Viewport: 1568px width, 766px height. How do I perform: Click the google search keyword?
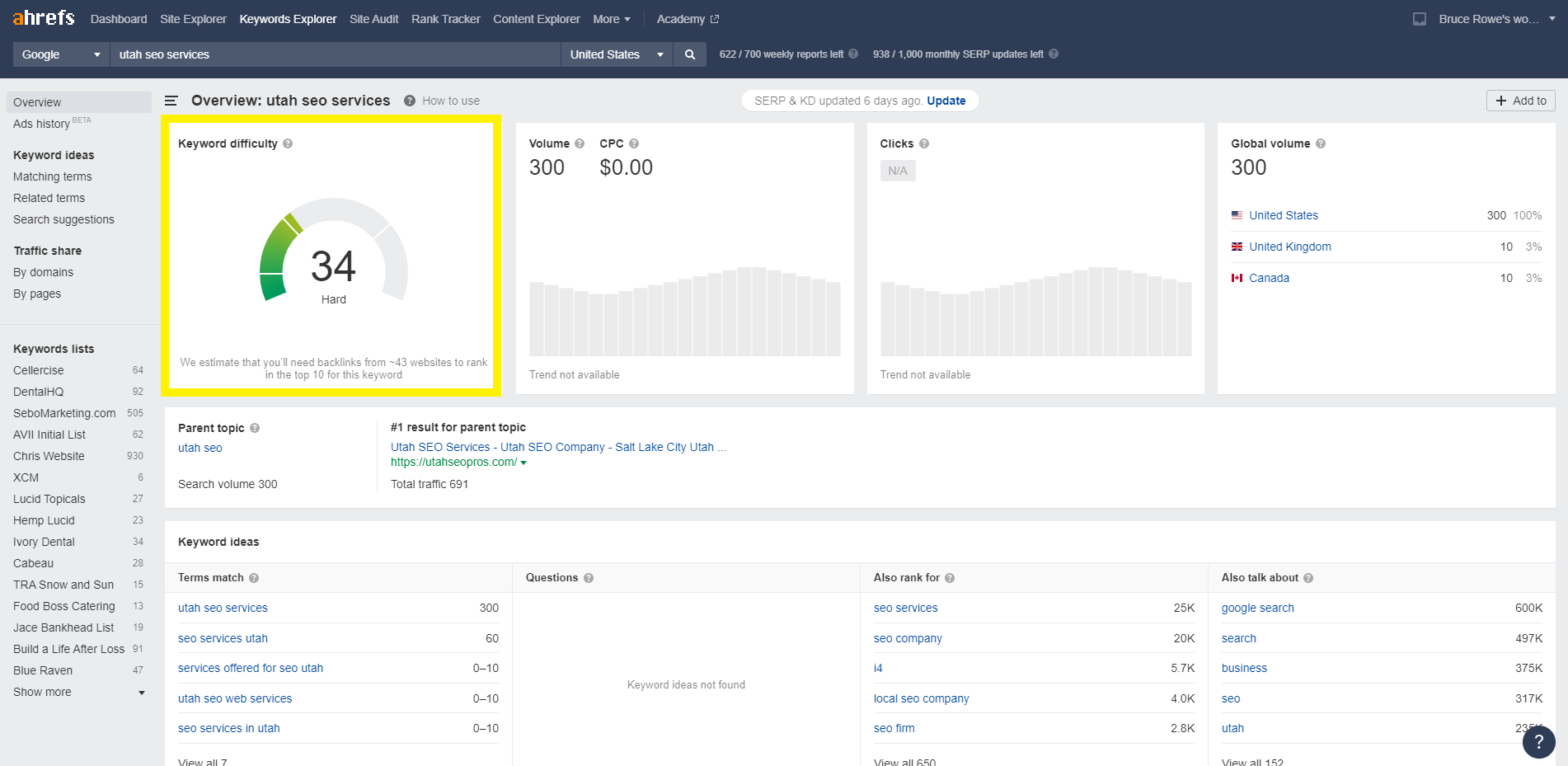[1257, 608]
